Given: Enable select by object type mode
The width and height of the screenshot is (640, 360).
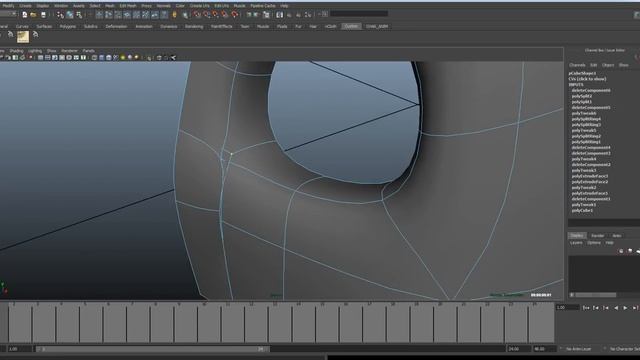Looking at the screenshot, I should [70, 15].
